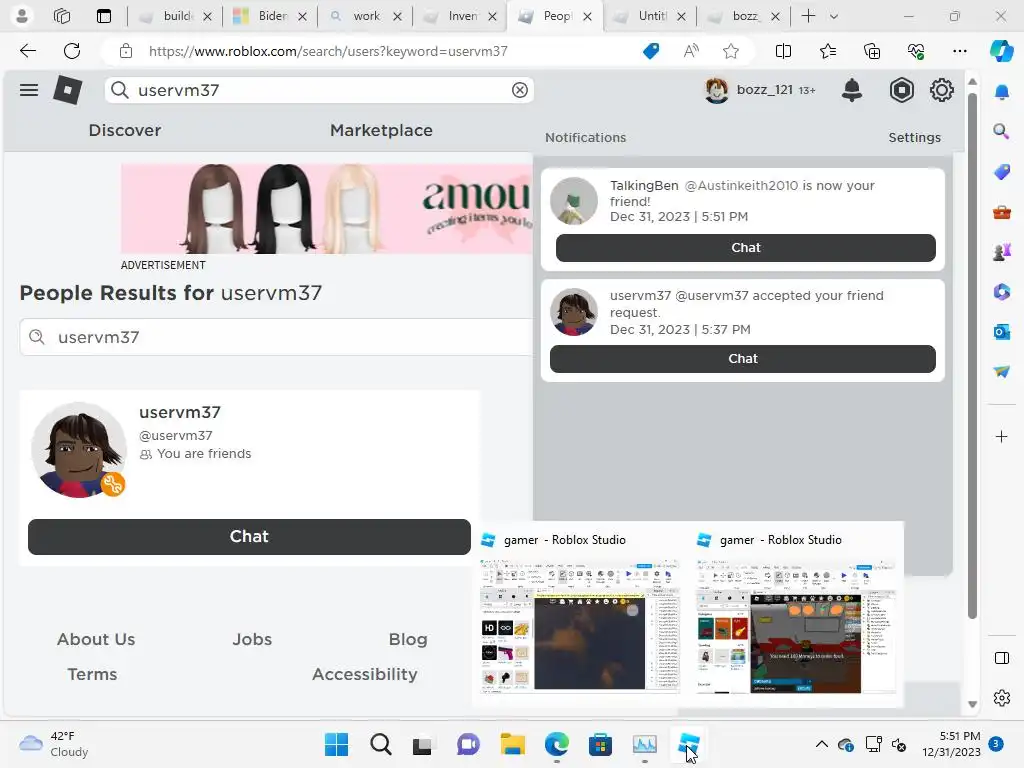
Task: Clear the top uservm37 search box
Action: (520, 90)
